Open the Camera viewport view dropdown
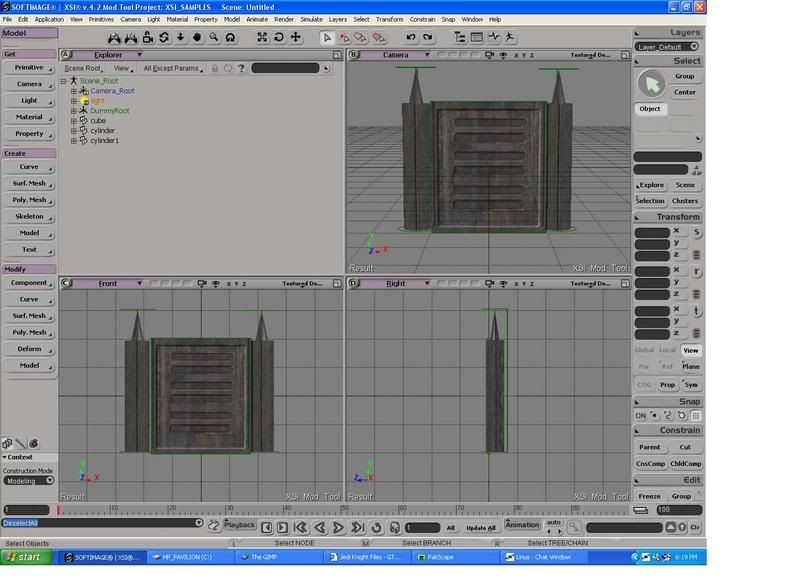 (x=427, y=55)
